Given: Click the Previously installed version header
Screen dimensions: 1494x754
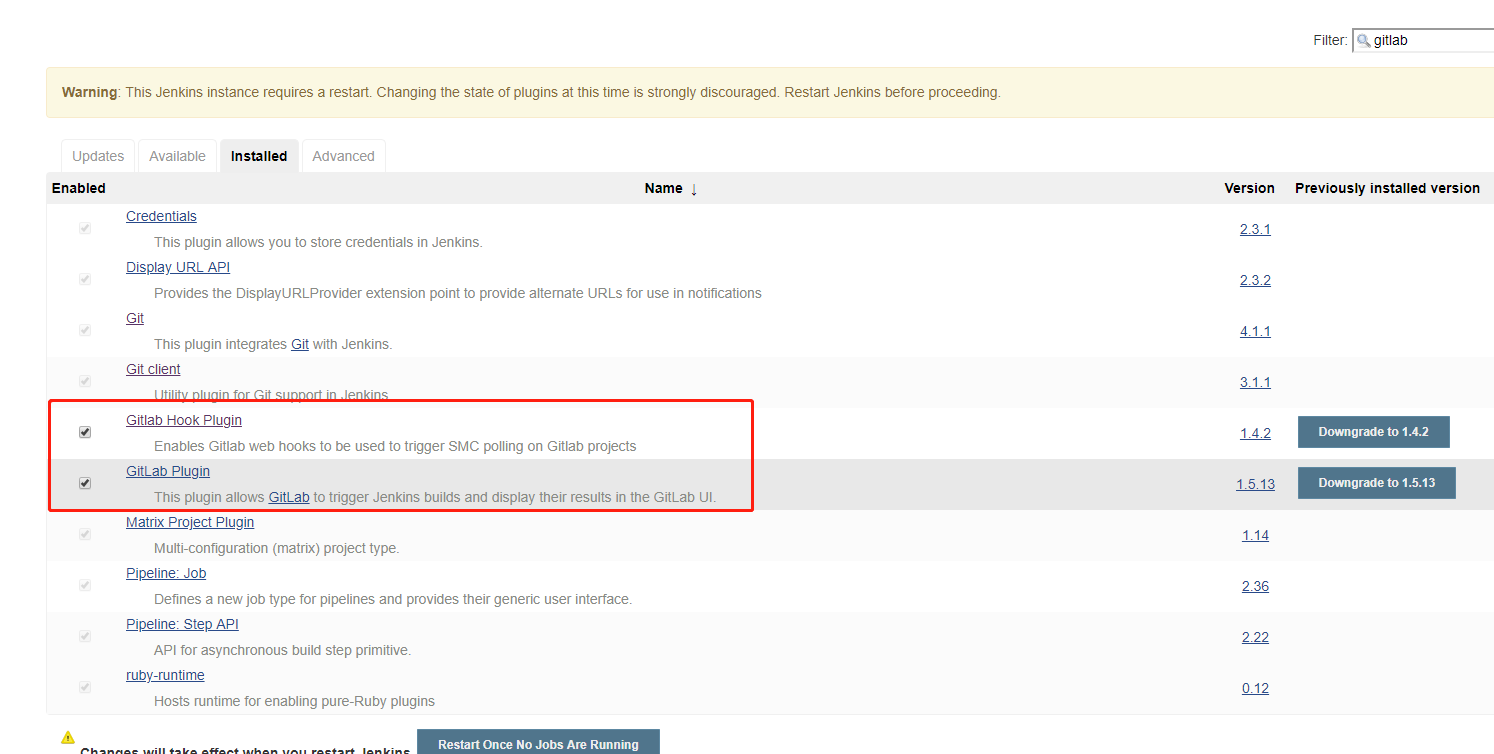Looking at the screenshot, I should tap(1387, 188).
